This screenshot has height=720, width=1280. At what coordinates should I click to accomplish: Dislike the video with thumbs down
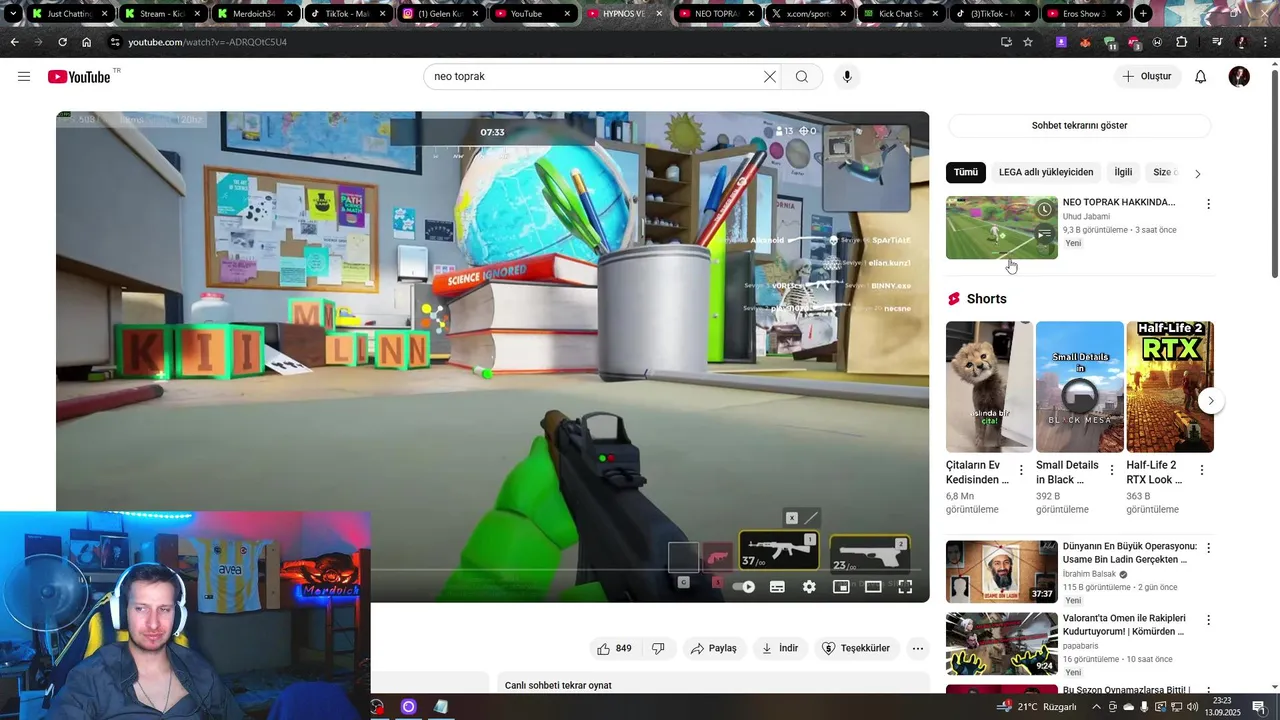[658, 648]
